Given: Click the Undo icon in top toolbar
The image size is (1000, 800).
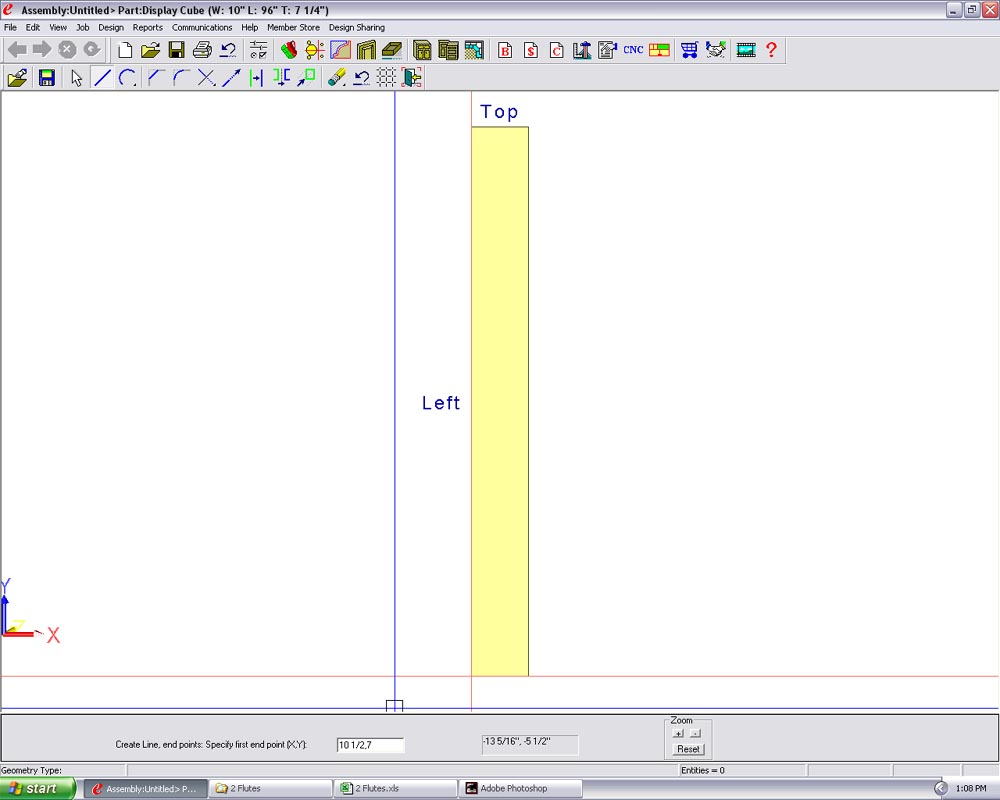Looking at the screenshot, I should click(x=228, y=50).
